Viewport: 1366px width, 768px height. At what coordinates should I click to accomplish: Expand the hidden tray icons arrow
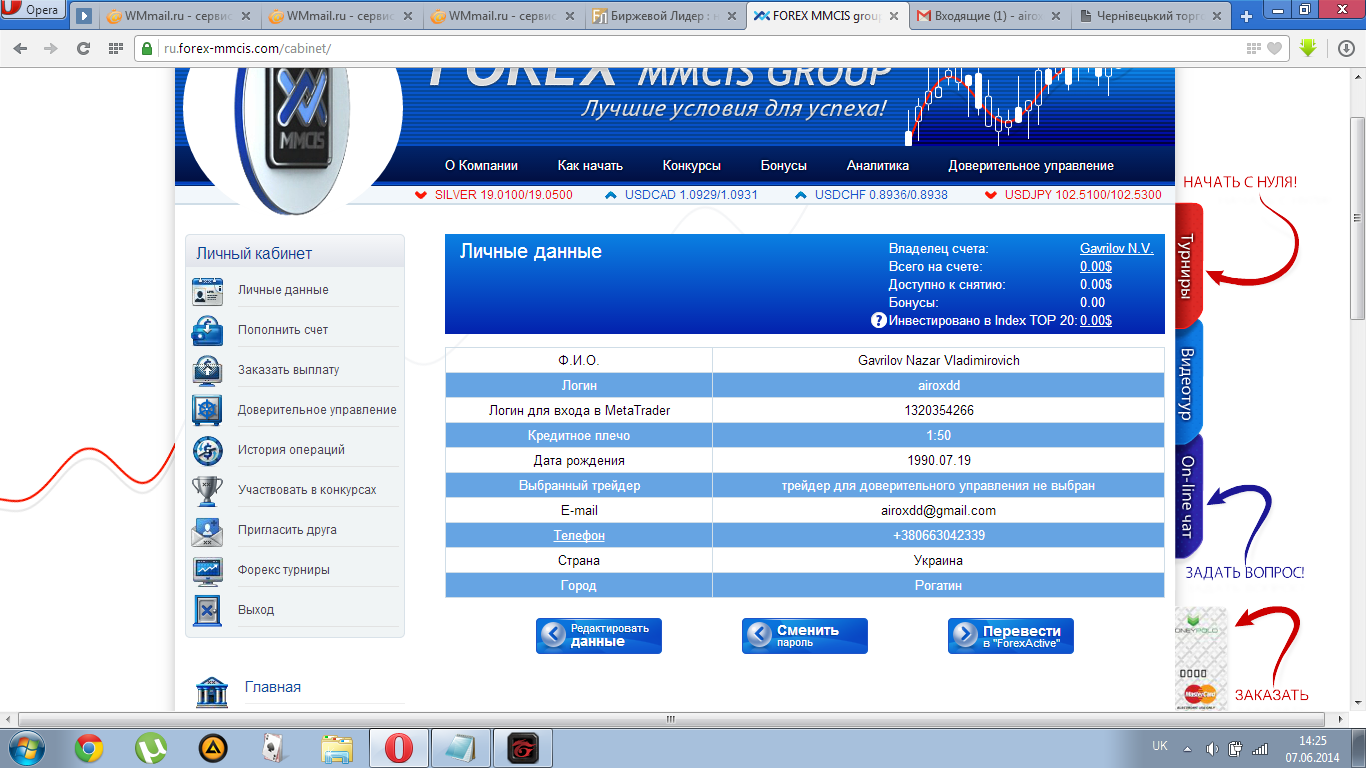point(1187,748)
